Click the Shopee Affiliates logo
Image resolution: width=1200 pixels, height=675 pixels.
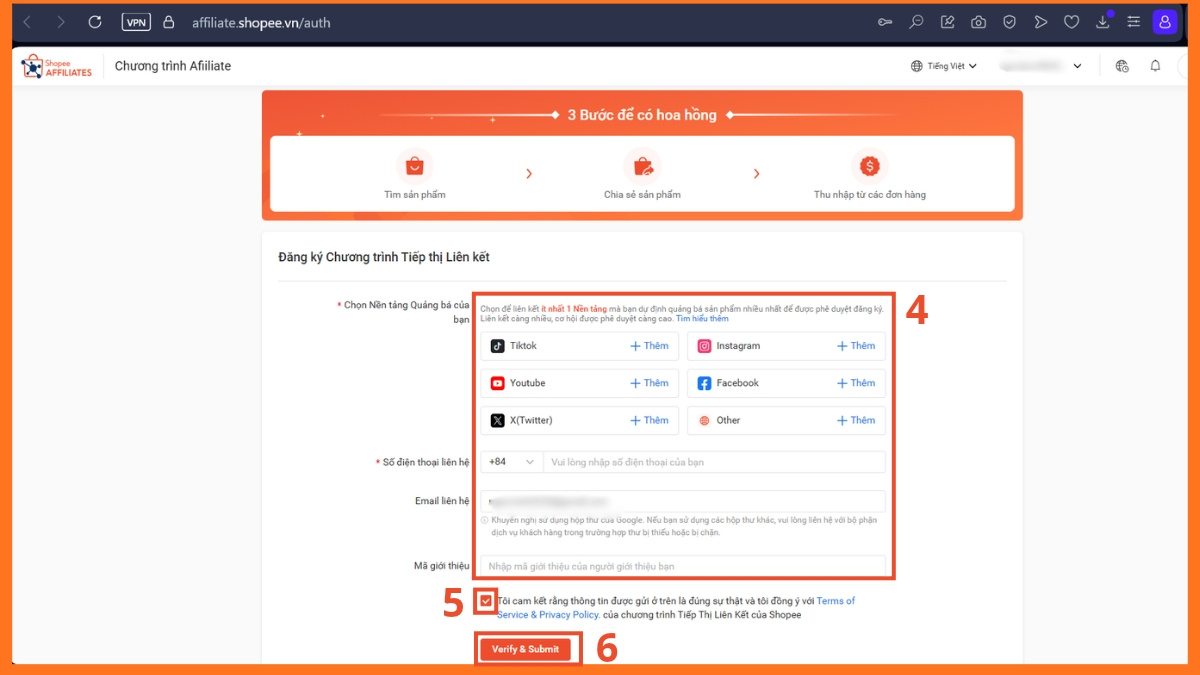(x=57, y=66)
